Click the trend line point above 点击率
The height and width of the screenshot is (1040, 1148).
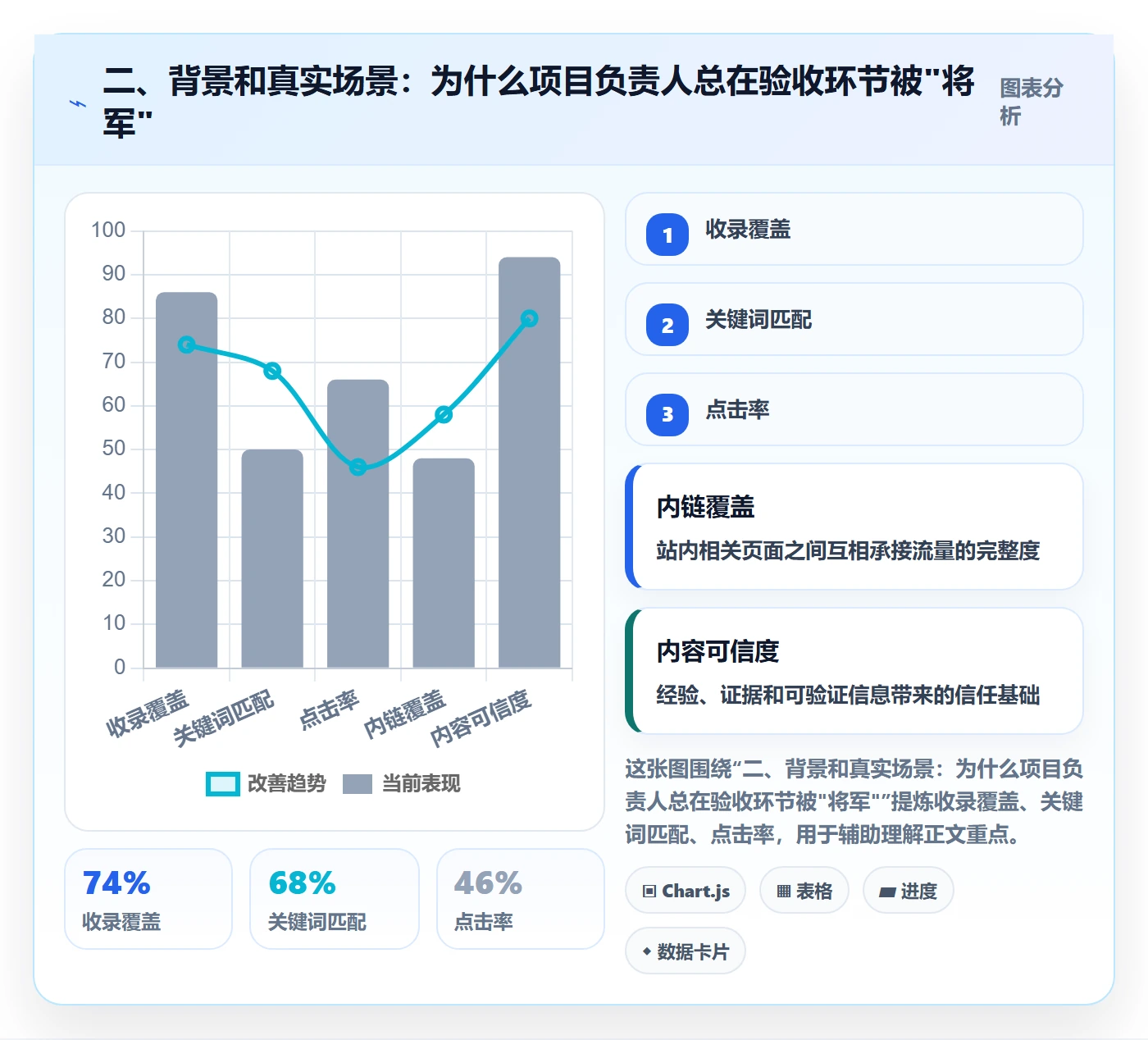[x=358, y=468]
